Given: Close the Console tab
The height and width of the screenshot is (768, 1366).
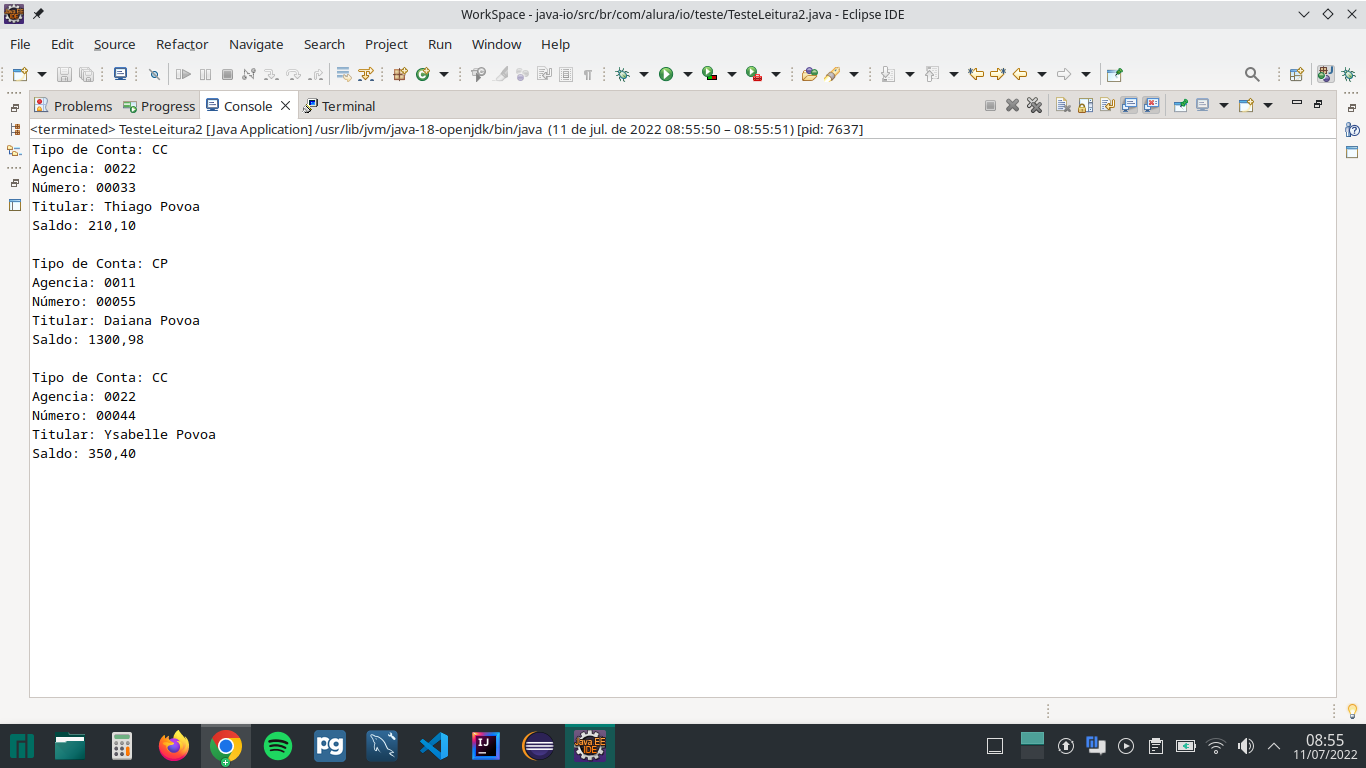Looking at the screenshot, I should coord(285,105).
